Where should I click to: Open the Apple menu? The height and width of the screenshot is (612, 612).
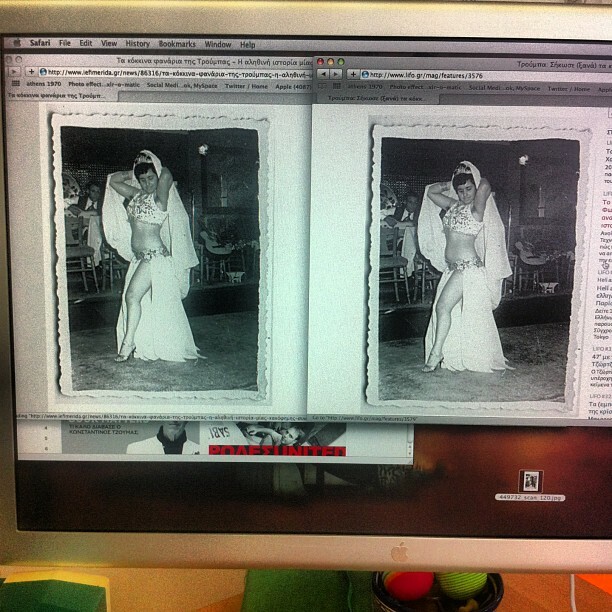[17, 43]
